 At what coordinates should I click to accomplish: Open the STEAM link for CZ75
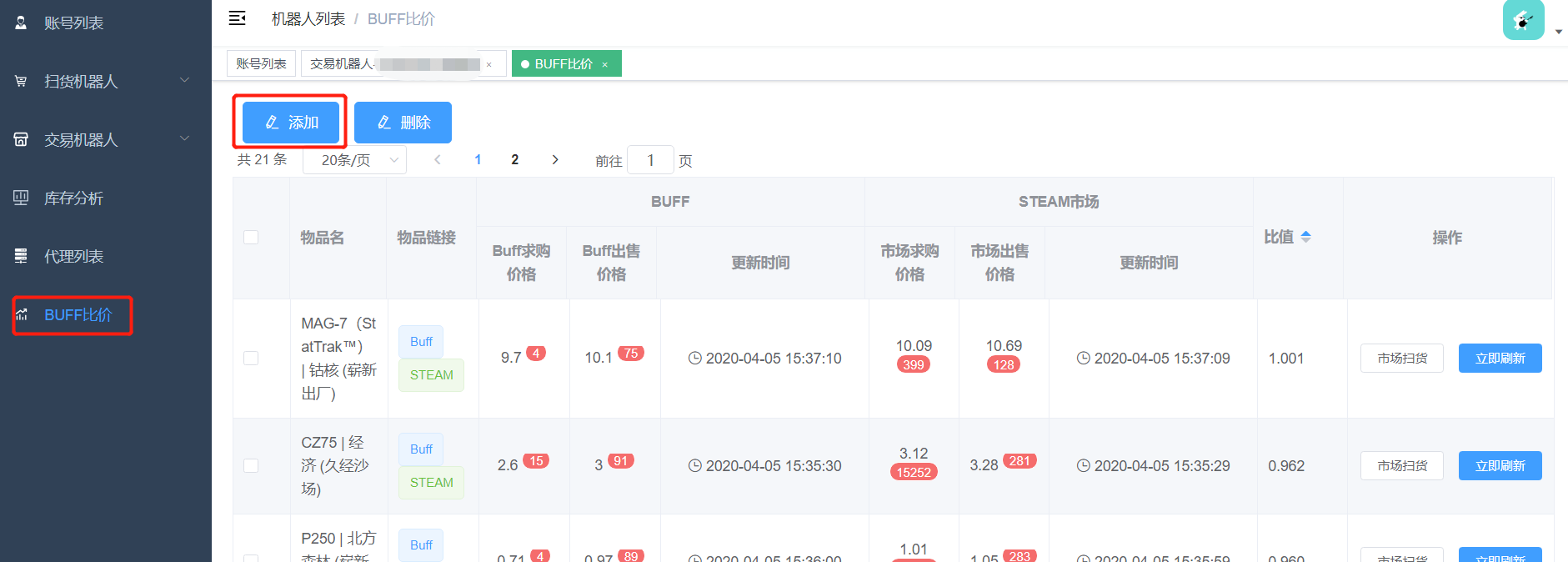pos(431,483)
